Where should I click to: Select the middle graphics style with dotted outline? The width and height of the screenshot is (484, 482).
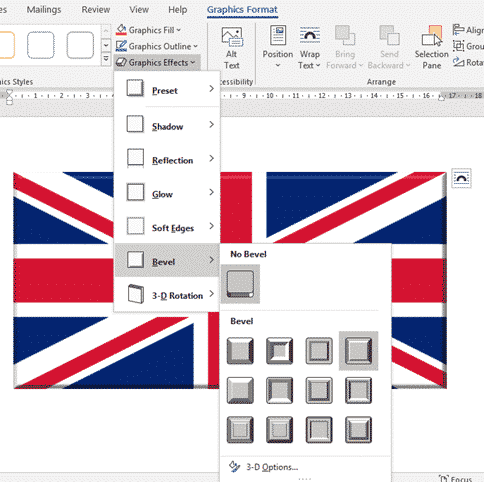coord(41,45)
